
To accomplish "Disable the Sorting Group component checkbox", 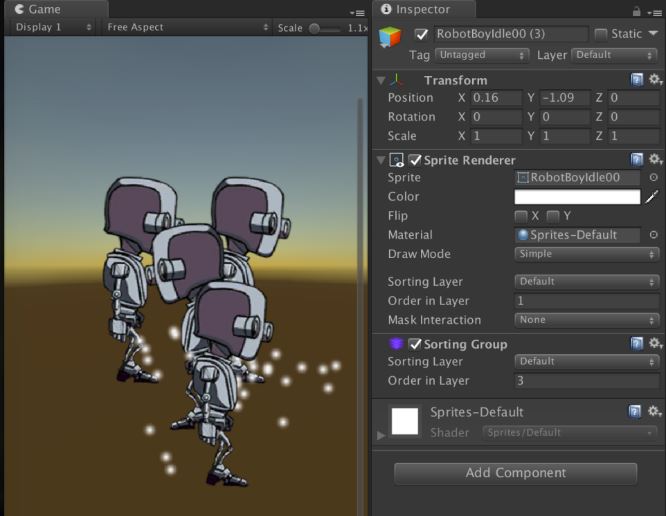I will [x=415, y=344].
